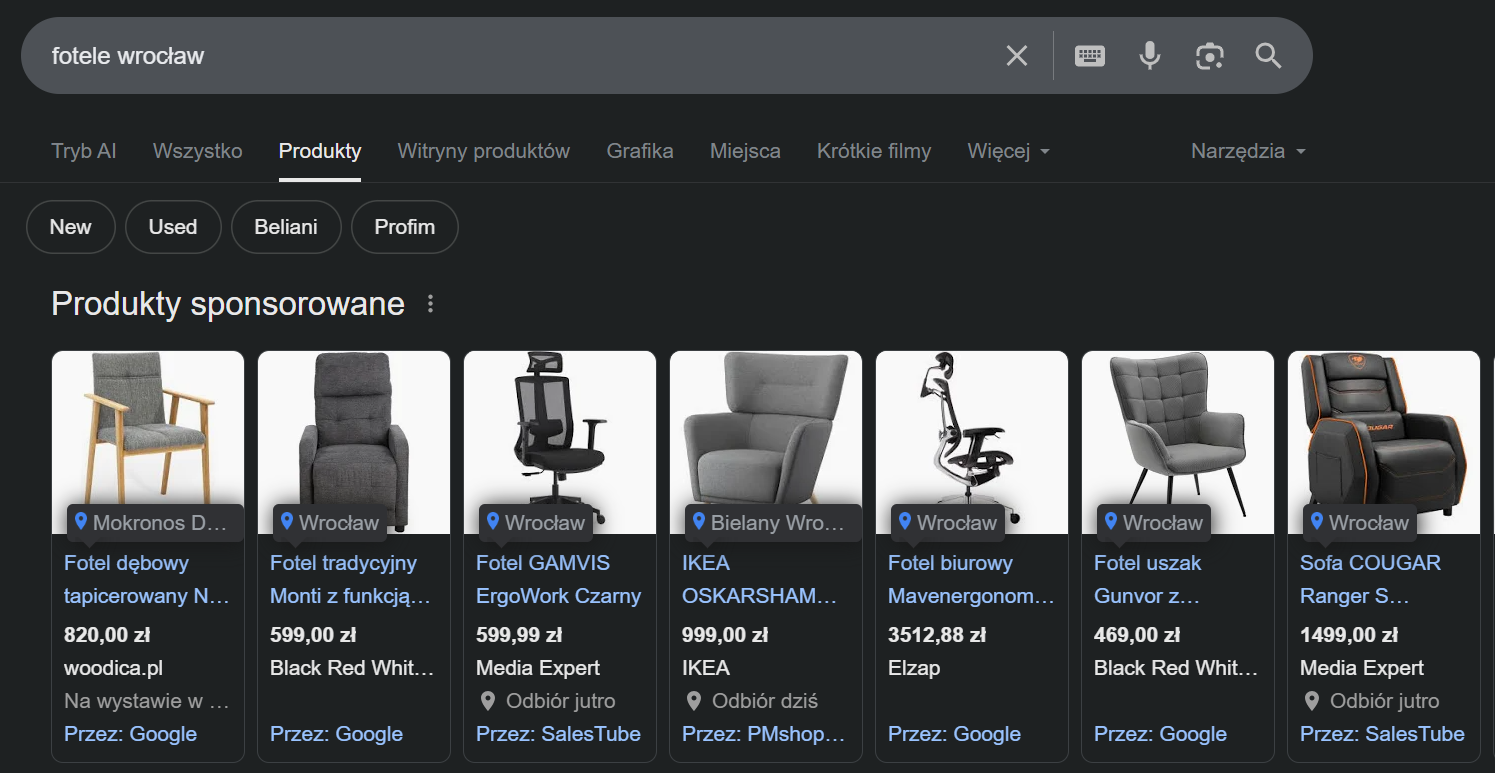The image size is (1495, 773).
Task: Enable the Beliani brand filter
Action: (286, 227)
